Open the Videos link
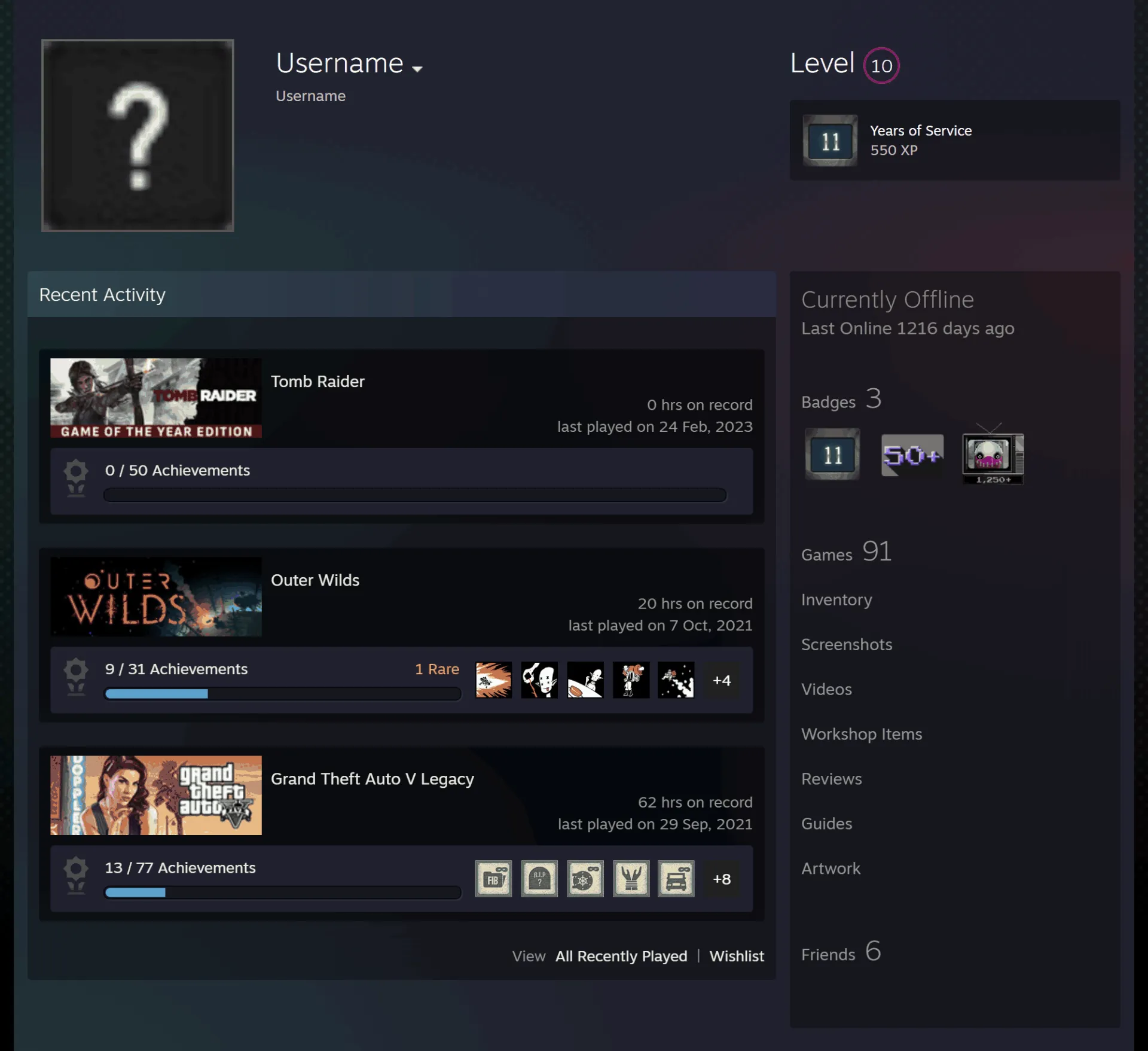The width and height of the screenshot is (1148, 1051). tap(826, 689)
